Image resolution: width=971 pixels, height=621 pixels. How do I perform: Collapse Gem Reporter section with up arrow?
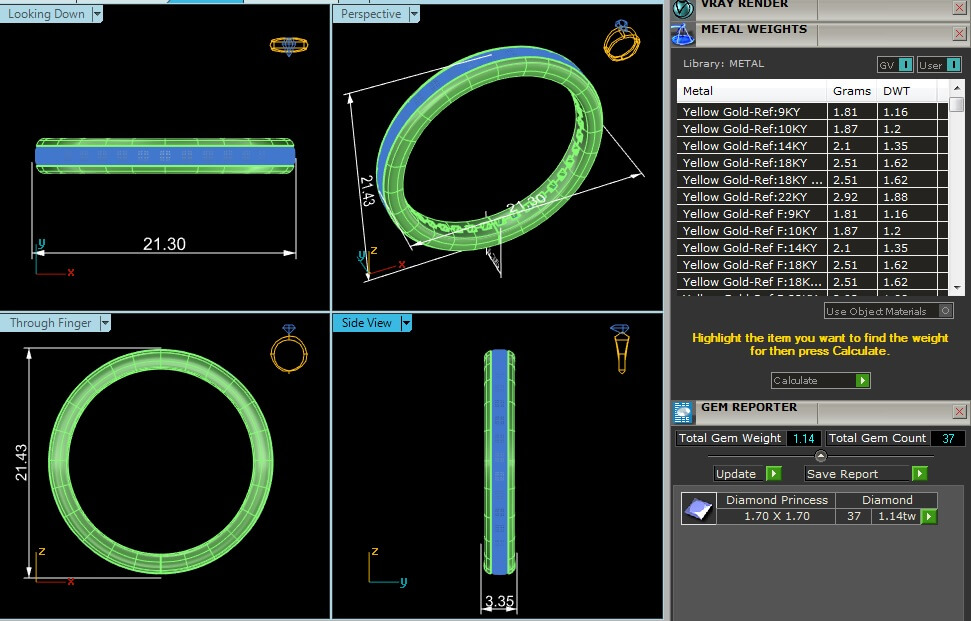pyautogui.click(x=821, y=456)
